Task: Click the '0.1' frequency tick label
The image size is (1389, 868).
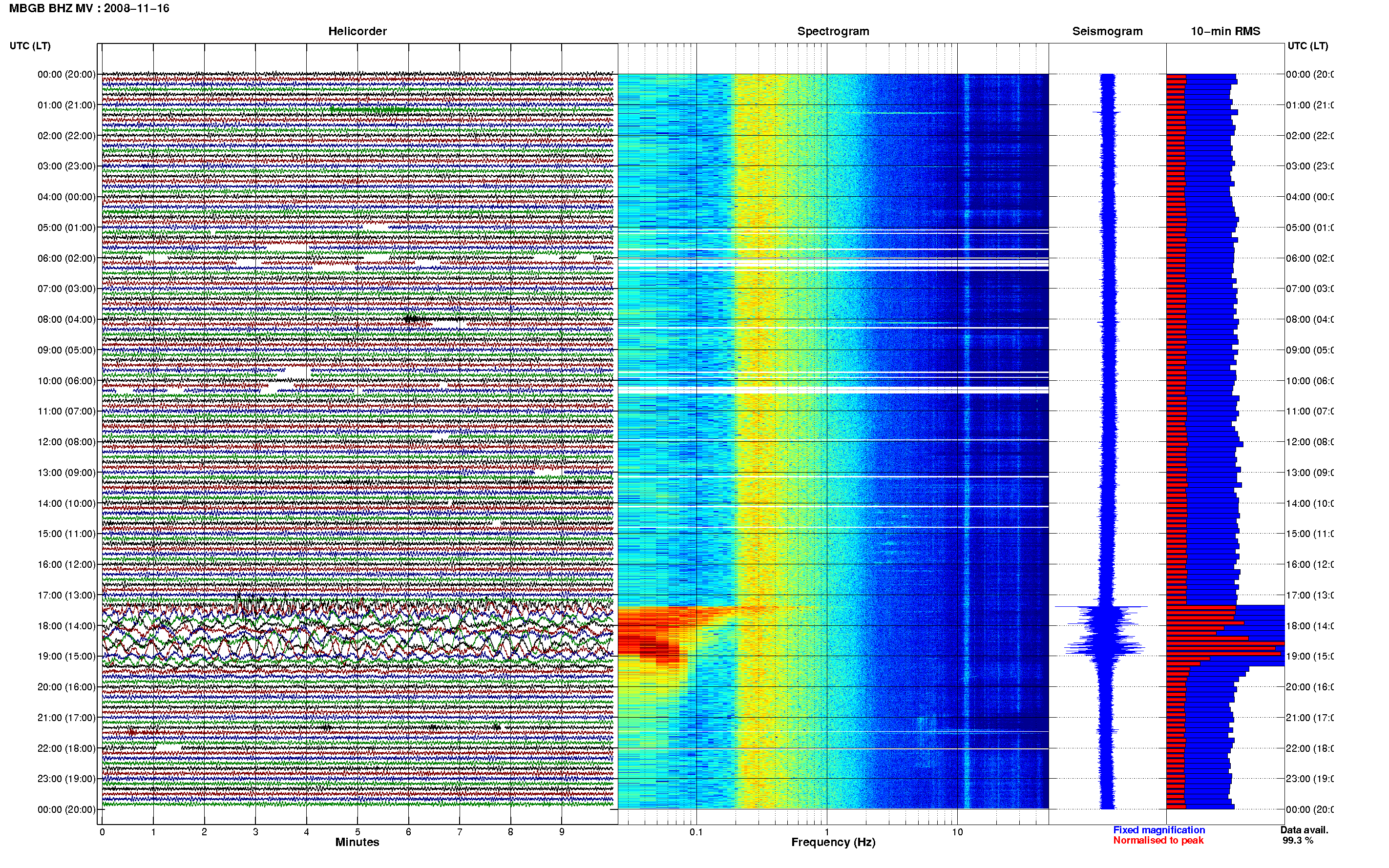Action: coord(696,832)
